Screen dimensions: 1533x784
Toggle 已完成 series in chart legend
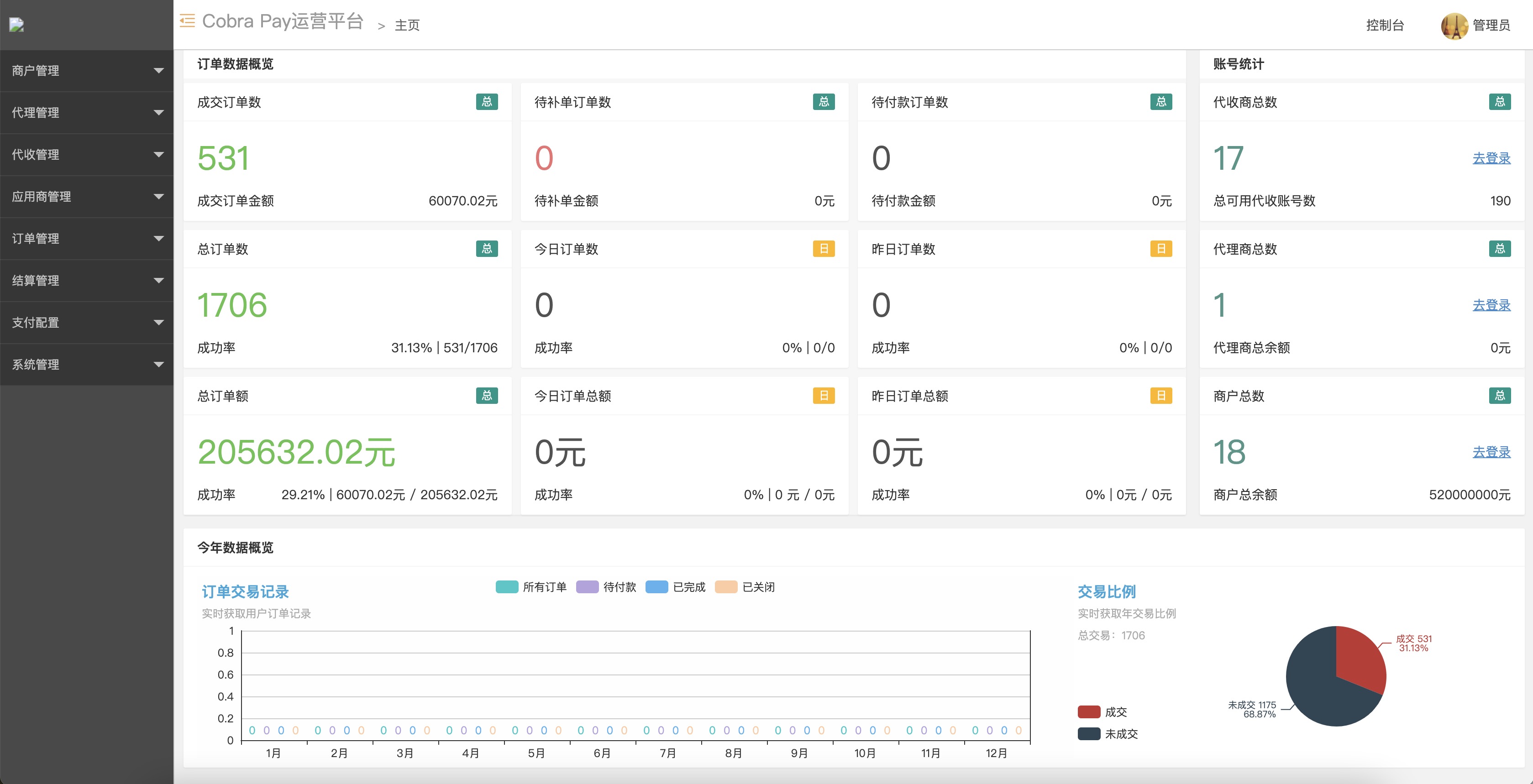pyautogui.click(x=675, y=587)
